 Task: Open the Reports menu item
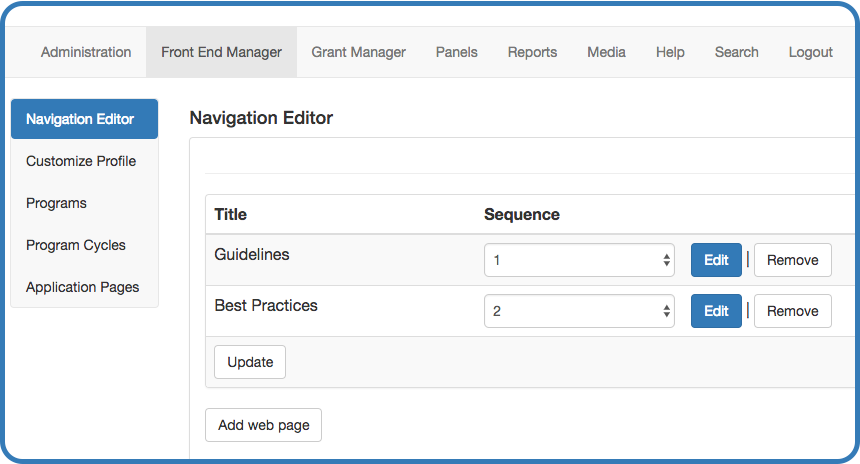click(532, 52)
